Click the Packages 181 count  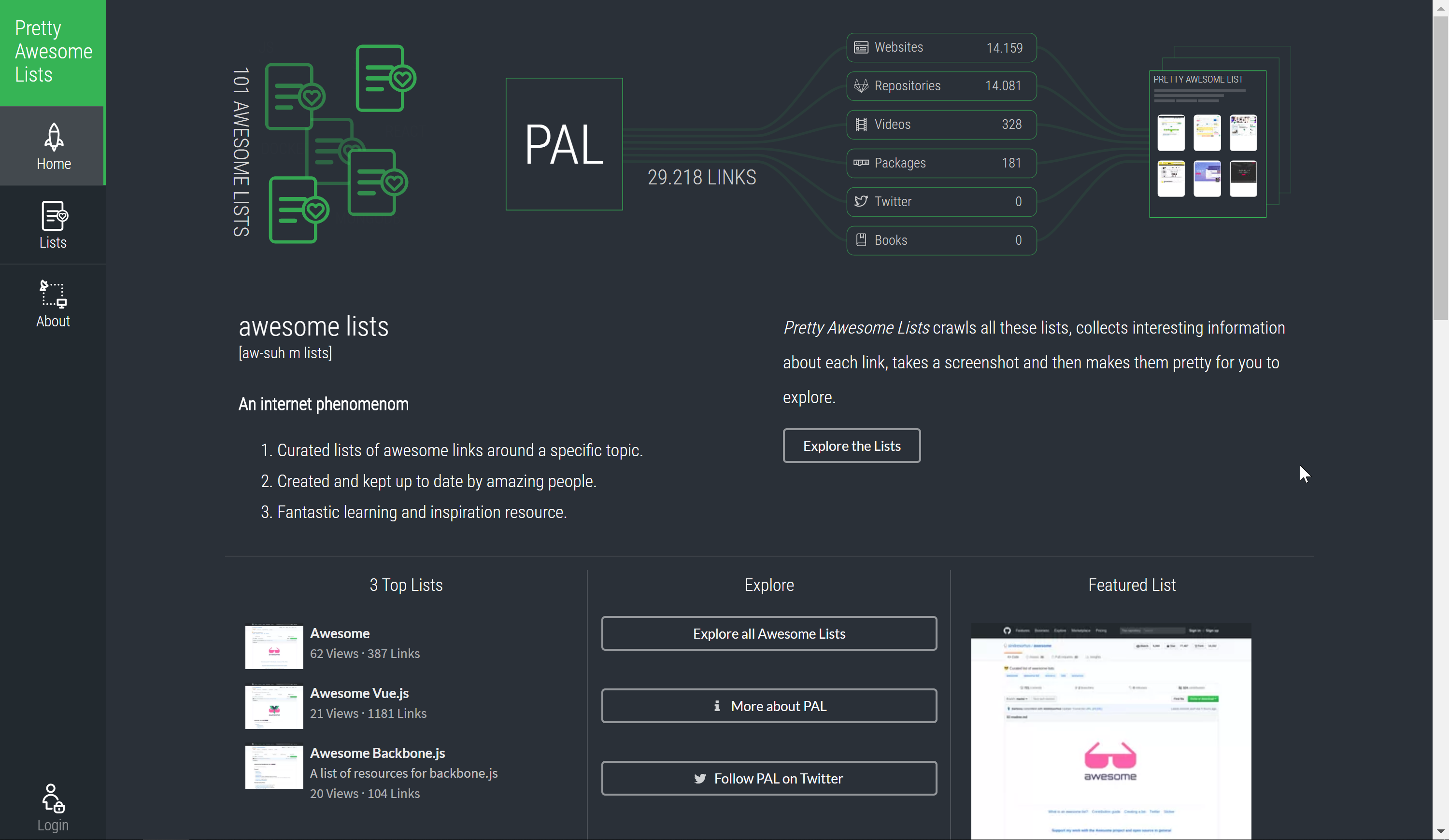point(1011,163)
